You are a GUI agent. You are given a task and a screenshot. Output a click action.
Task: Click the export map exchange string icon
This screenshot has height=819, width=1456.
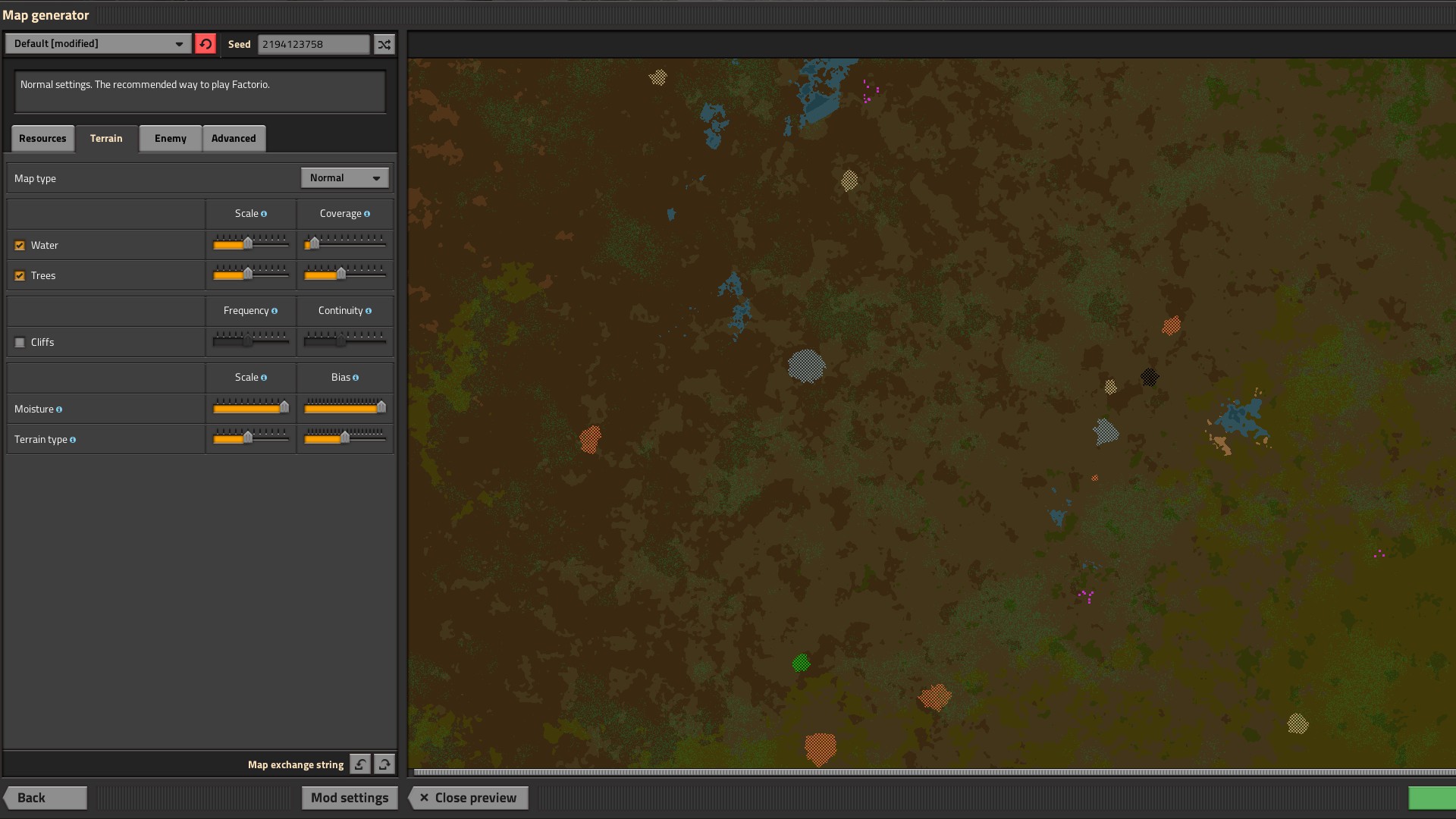pos(384,764)
